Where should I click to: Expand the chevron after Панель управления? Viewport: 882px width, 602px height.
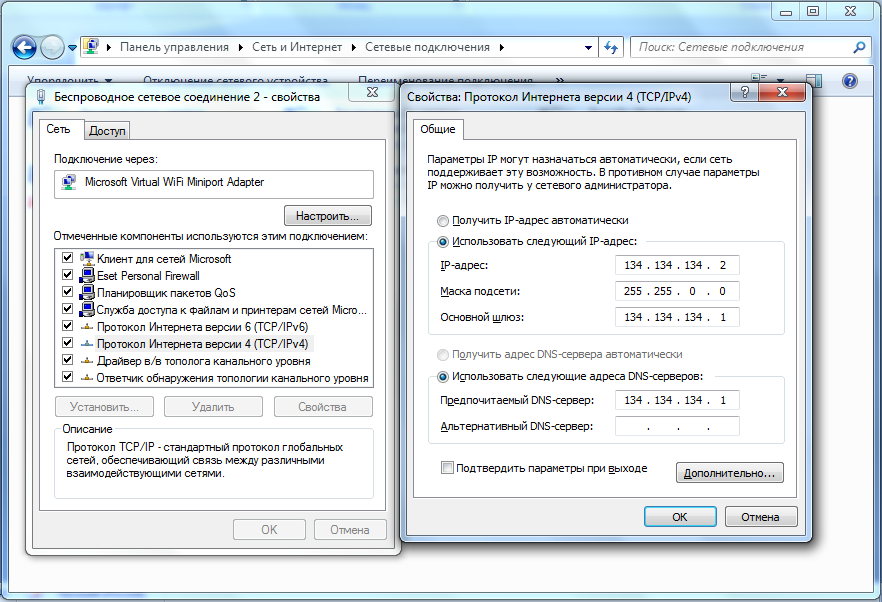click(109, 47)
